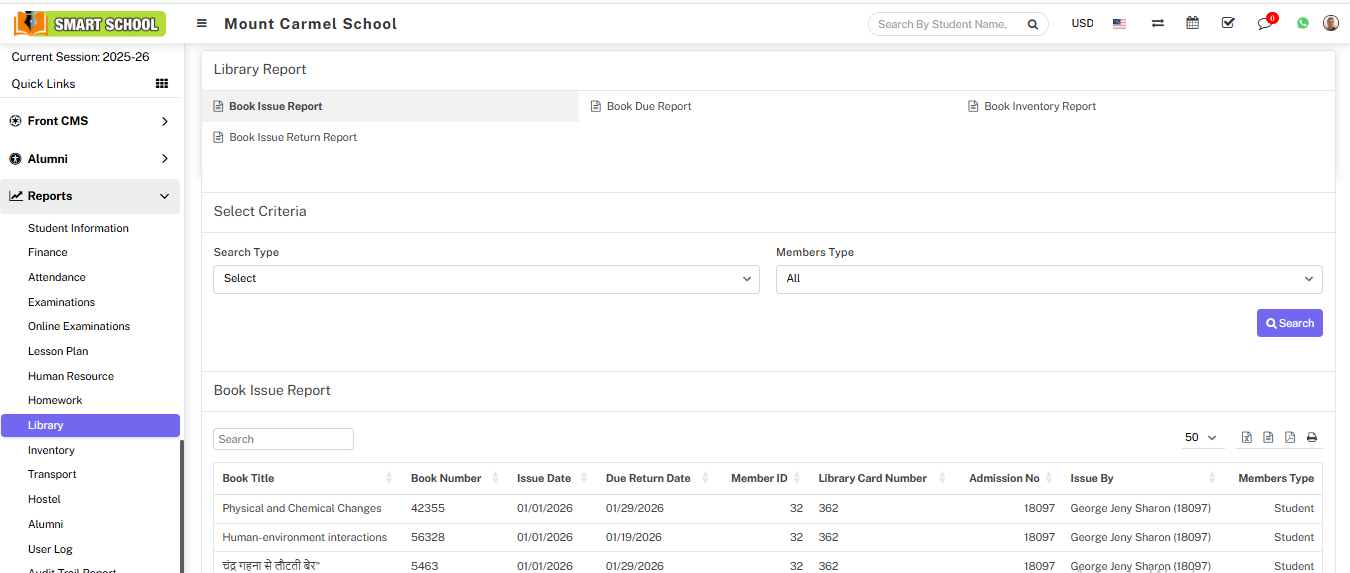This screenshot has width=1350, height=573.
Task: Switch to the Book Due Report tab
Action: (x=648, y=106)
